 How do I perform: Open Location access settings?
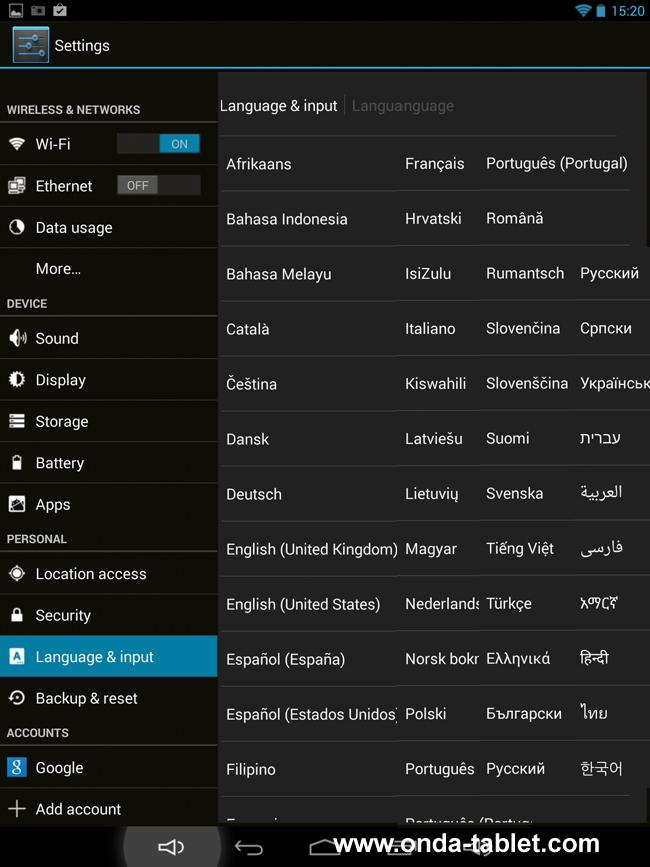[x=109, y=573]
